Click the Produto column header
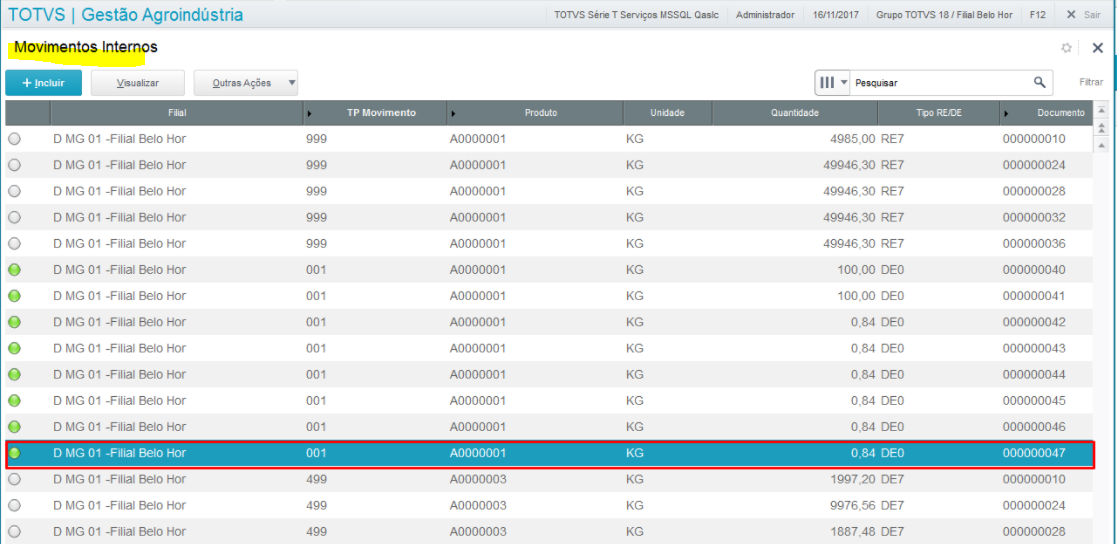The image size is (1117, 544). [x=541, y=113]
